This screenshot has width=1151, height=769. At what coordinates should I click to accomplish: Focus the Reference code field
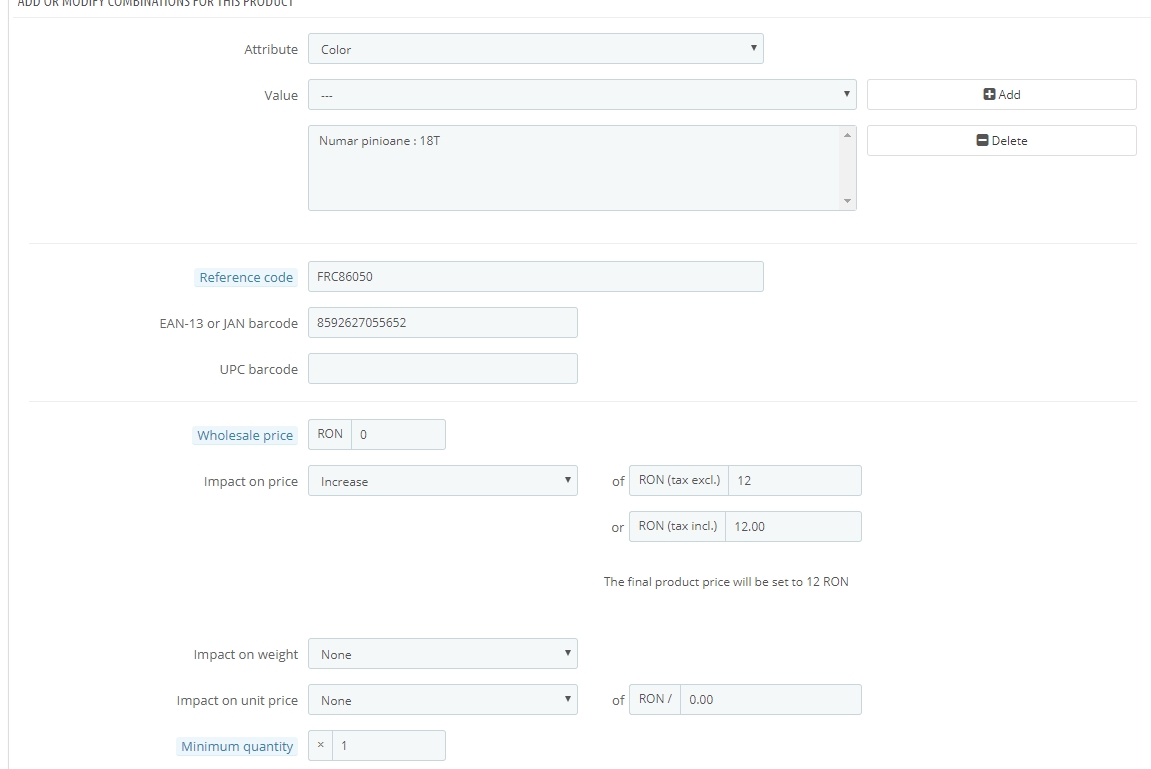(x=535, y=277)
